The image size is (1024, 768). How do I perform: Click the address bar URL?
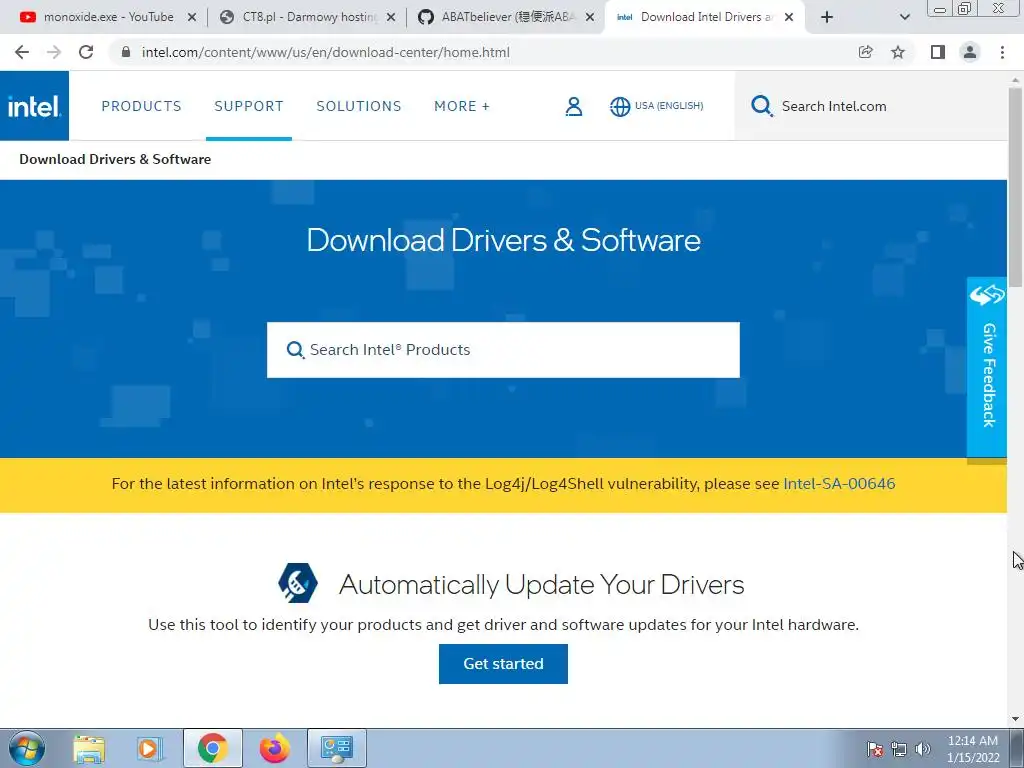325,52
